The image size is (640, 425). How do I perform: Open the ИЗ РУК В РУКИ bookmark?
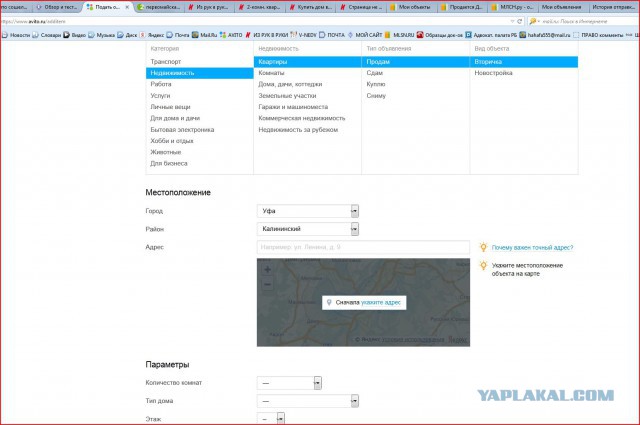(x=267, y=35)
